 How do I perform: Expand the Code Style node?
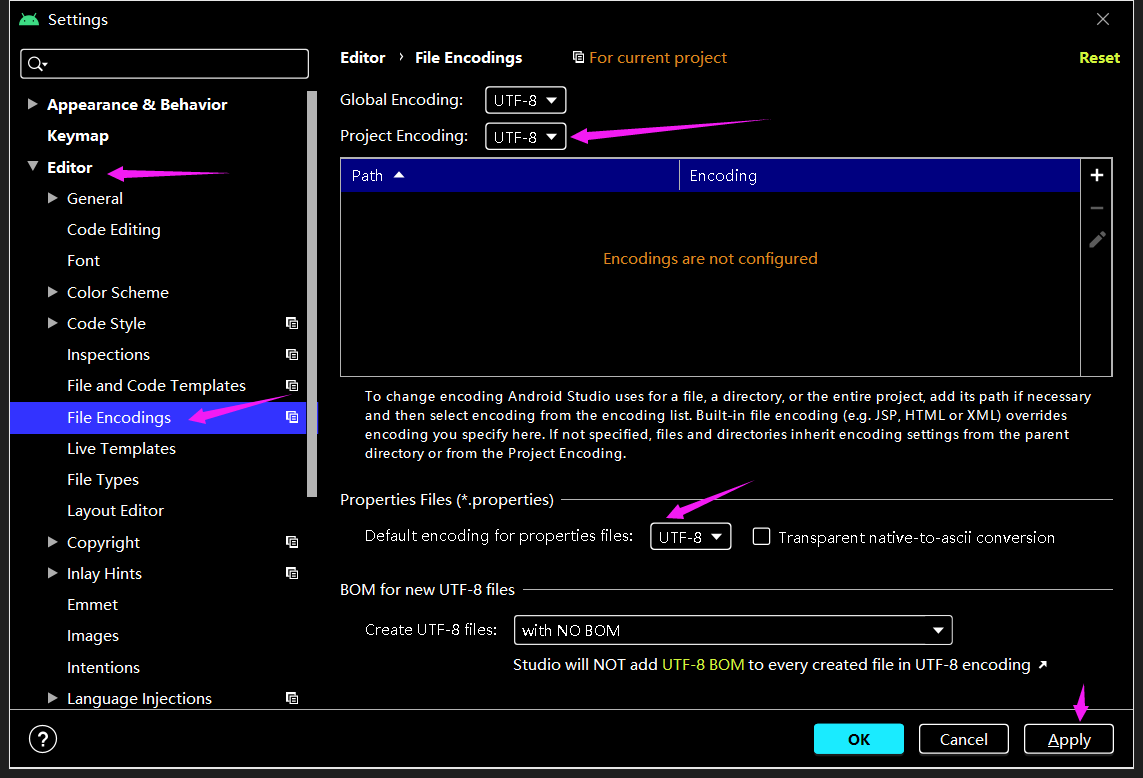52,323
